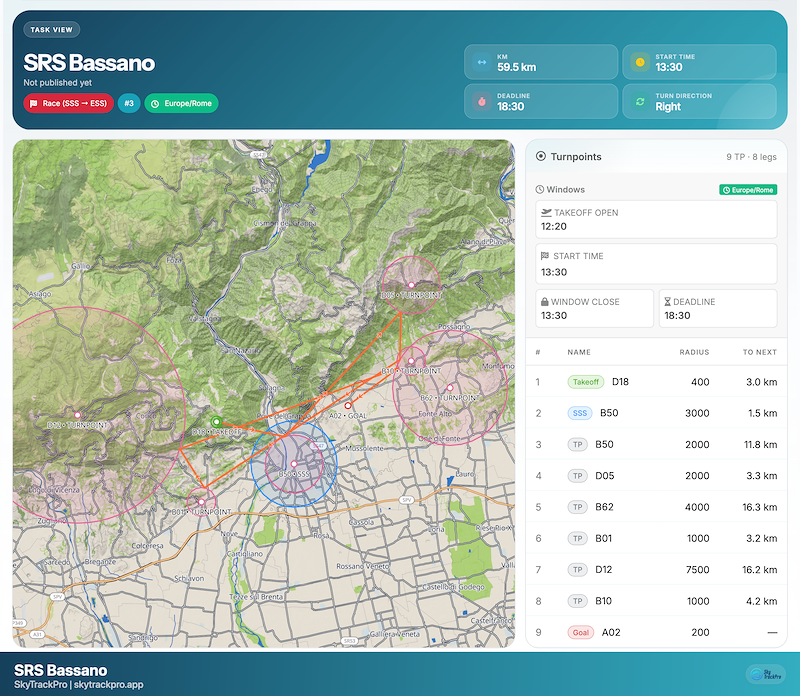The height and width of the screenshot is (696, 800).
Task: Click the Takeoff Open plane icon
Action: (x=546, y=212)
